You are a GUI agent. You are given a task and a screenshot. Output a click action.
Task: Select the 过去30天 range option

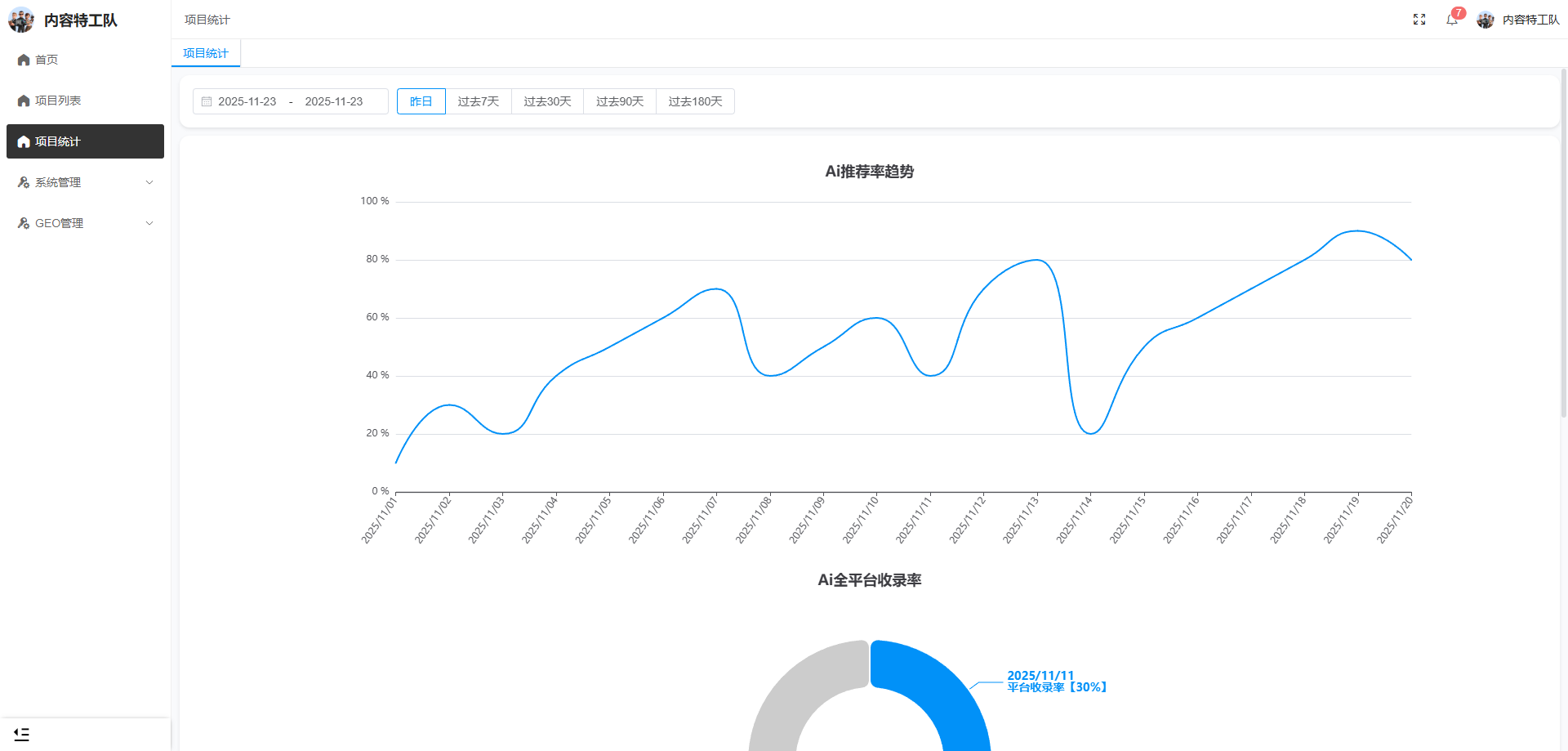547,101
